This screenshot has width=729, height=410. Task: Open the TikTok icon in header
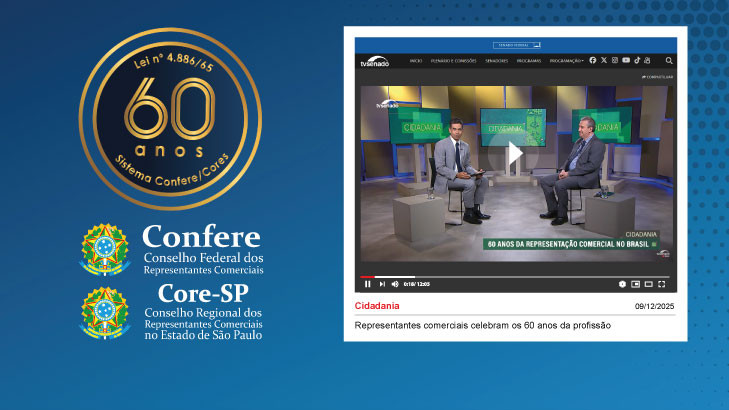[637, 61]
